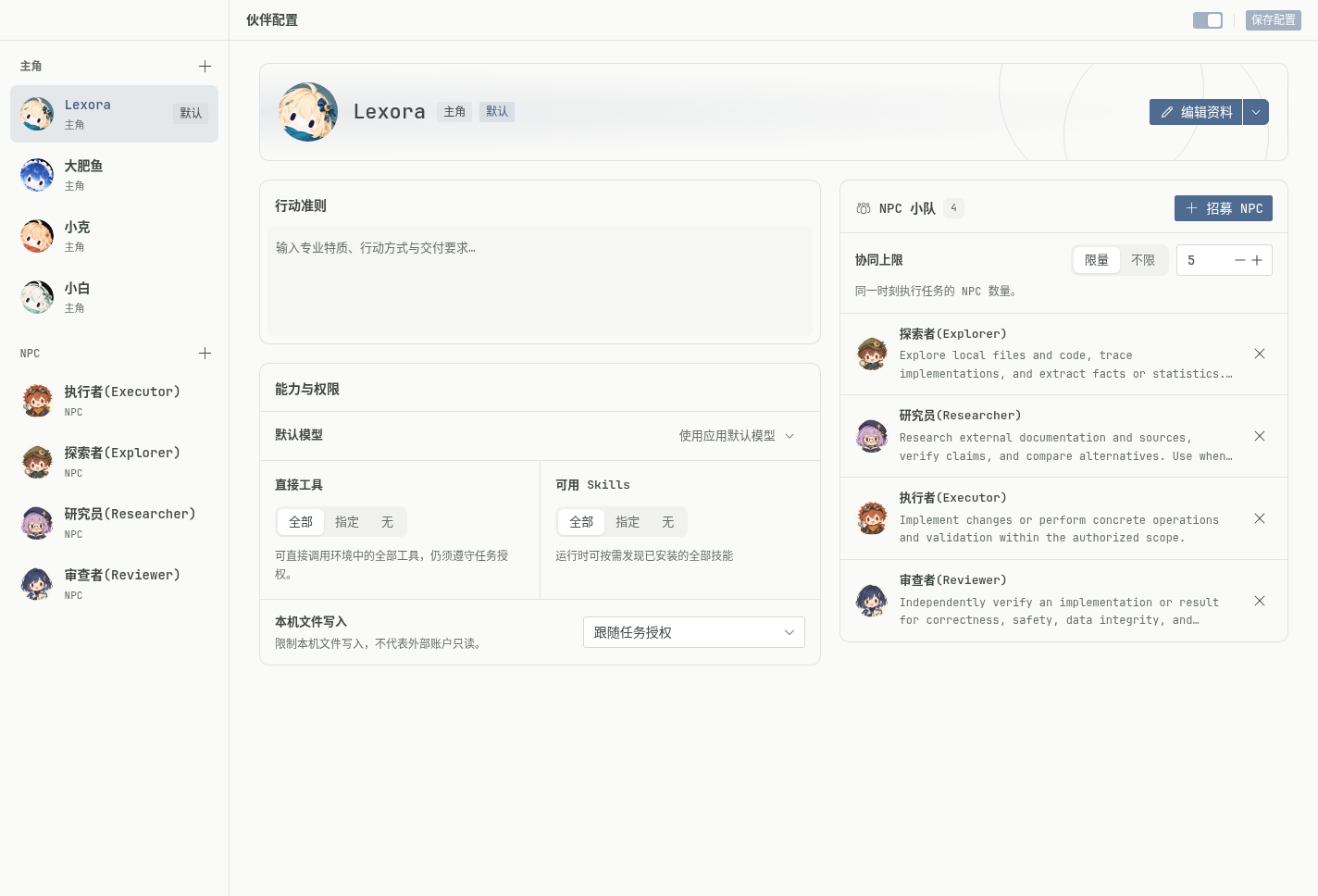1318x896 pixels.
Task: Remove 执行者(Executor) from the NPC squad
Action: pyautogui.click(x=1259, y=518)
